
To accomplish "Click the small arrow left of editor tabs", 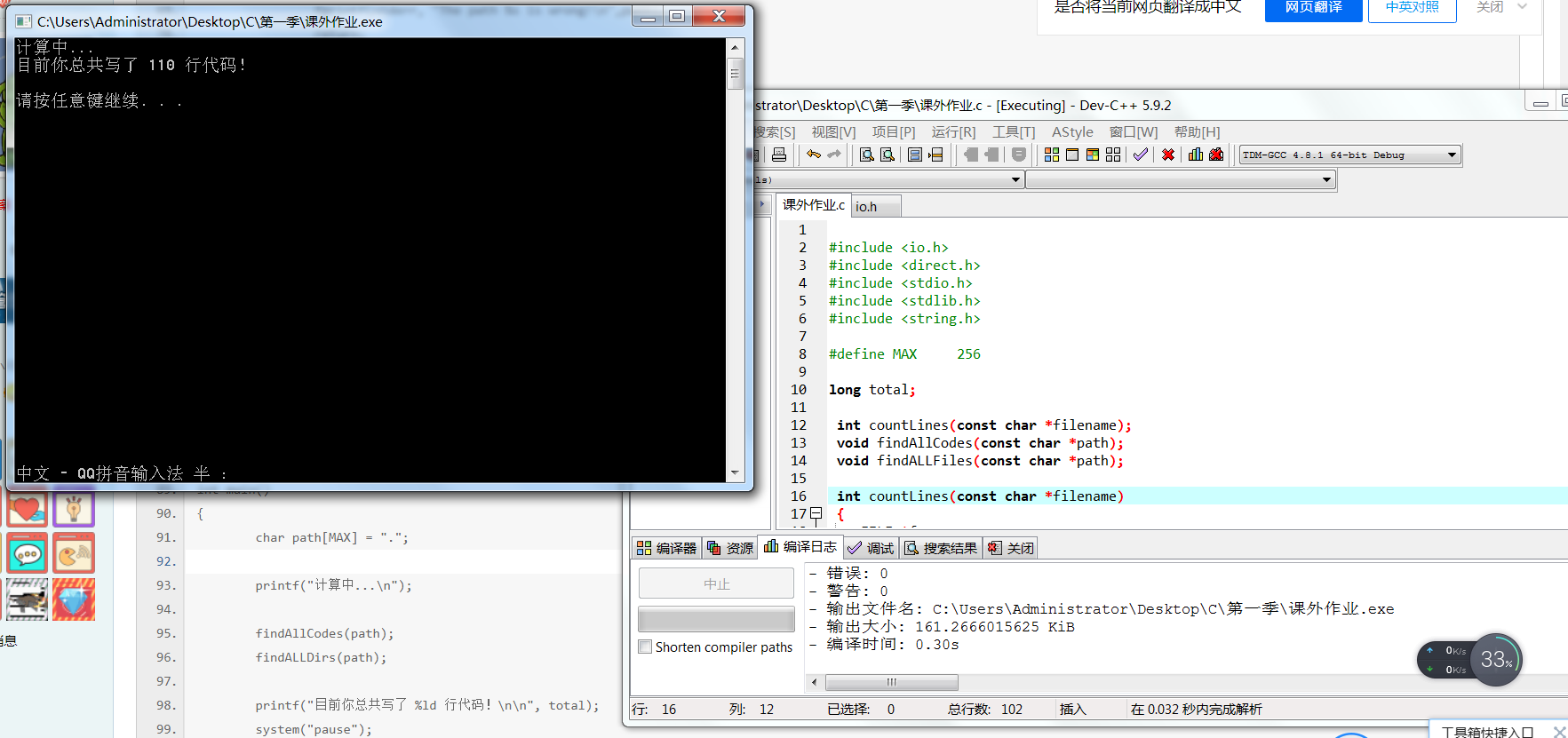I will coord(762,204).
